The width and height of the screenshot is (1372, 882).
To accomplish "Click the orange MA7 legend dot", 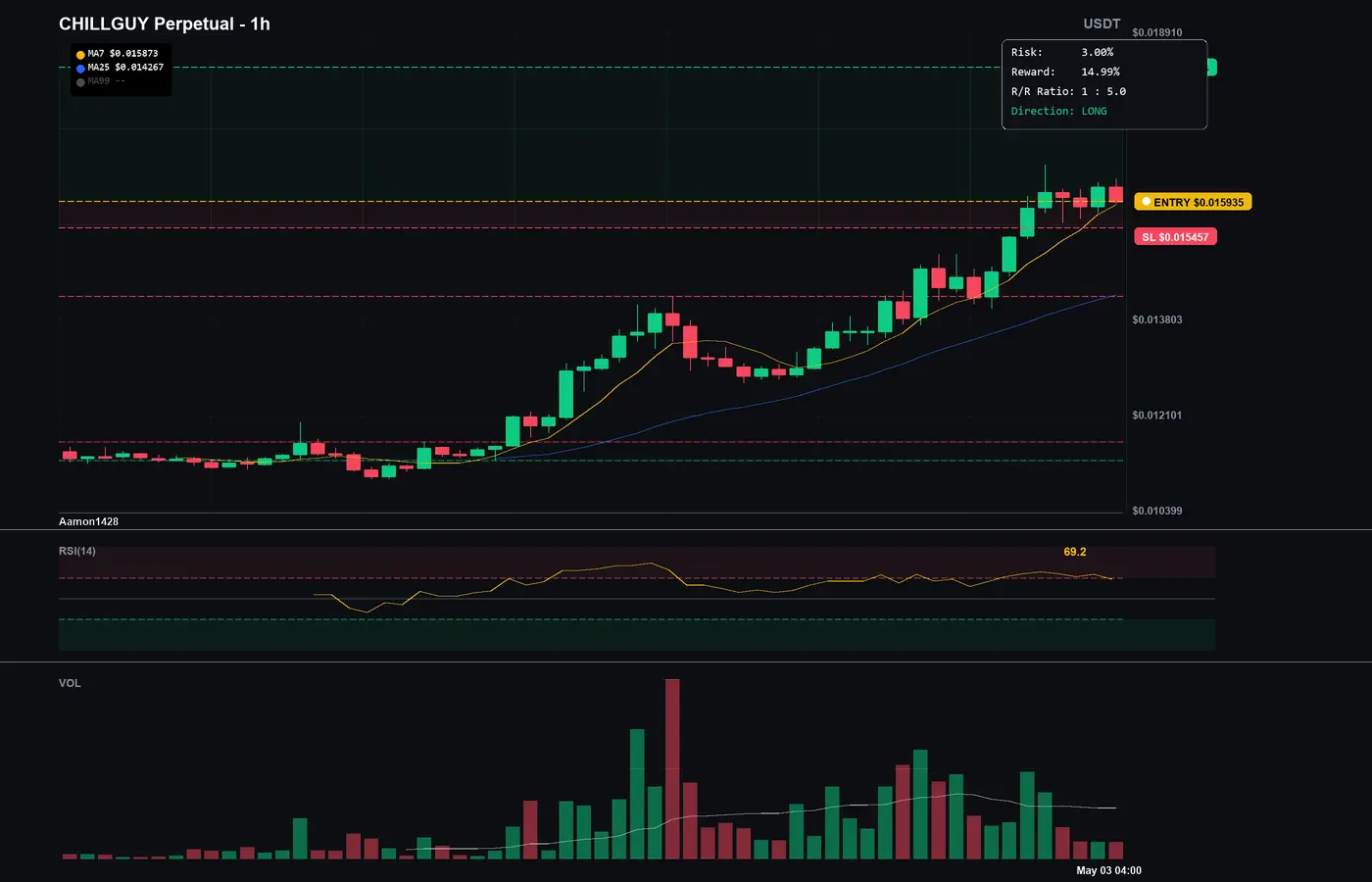I will coord(80,55).
